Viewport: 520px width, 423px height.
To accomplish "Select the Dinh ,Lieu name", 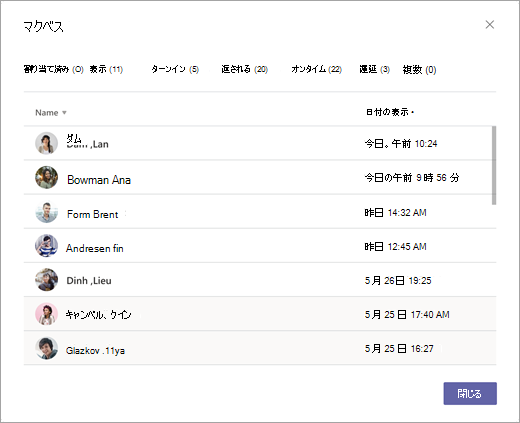I will click(89, 281).
